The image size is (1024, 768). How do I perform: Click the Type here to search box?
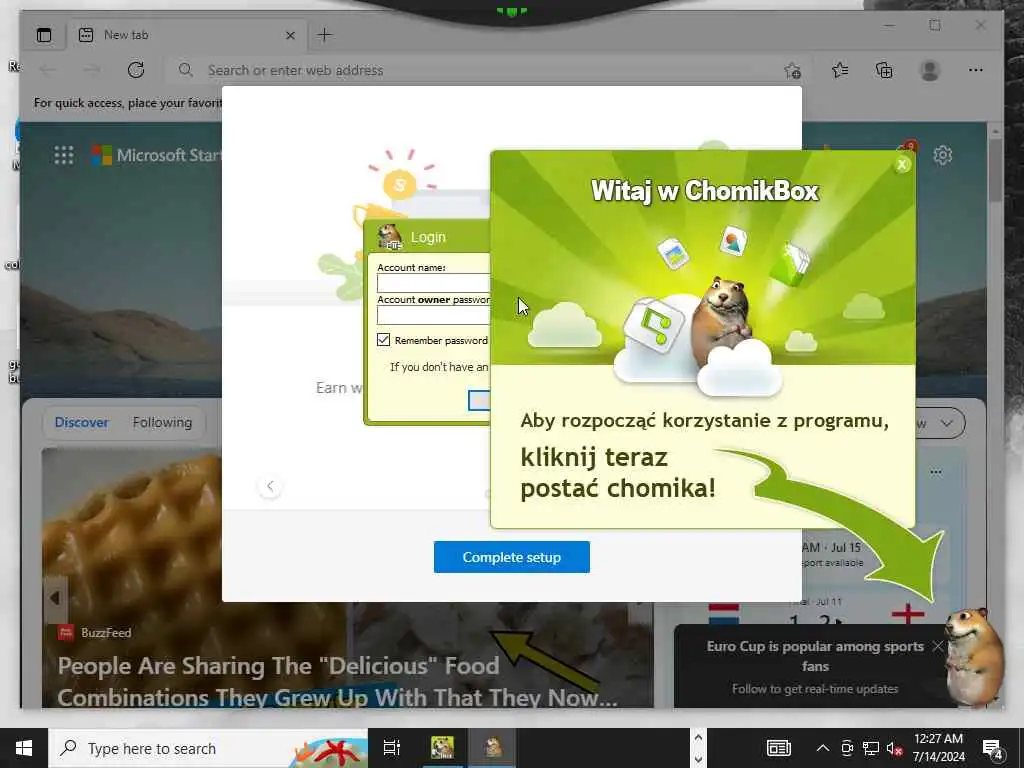pos(208,748)
